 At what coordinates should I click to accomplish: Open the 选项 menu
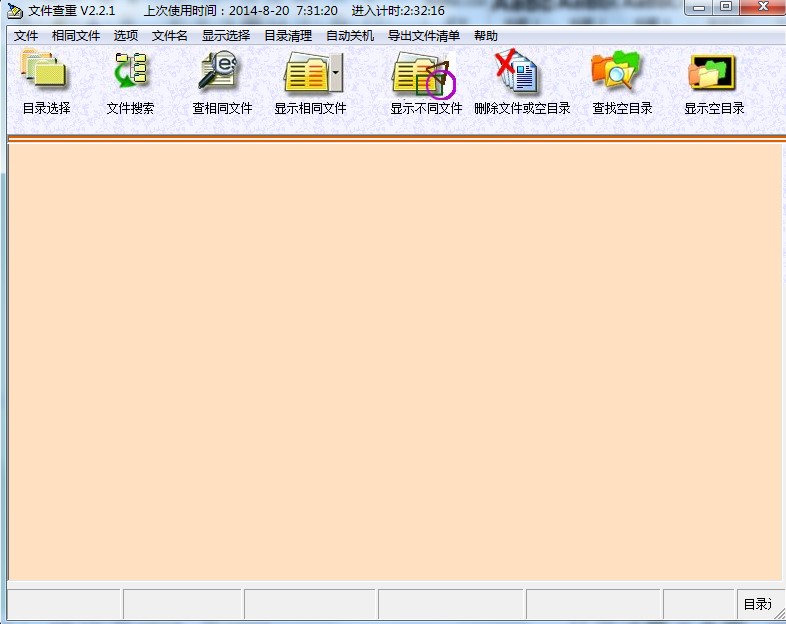point(125,36)
